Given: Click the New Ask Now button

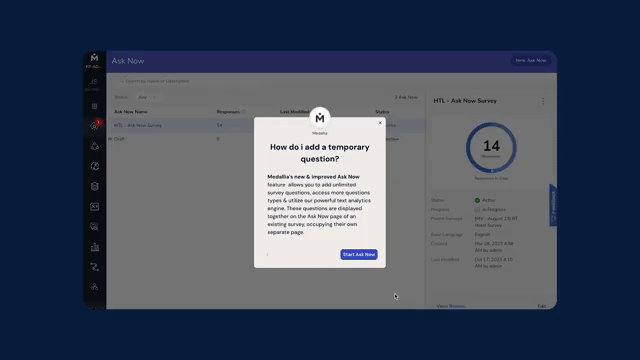Looking at the screenshot, I should tap(531, 60).
